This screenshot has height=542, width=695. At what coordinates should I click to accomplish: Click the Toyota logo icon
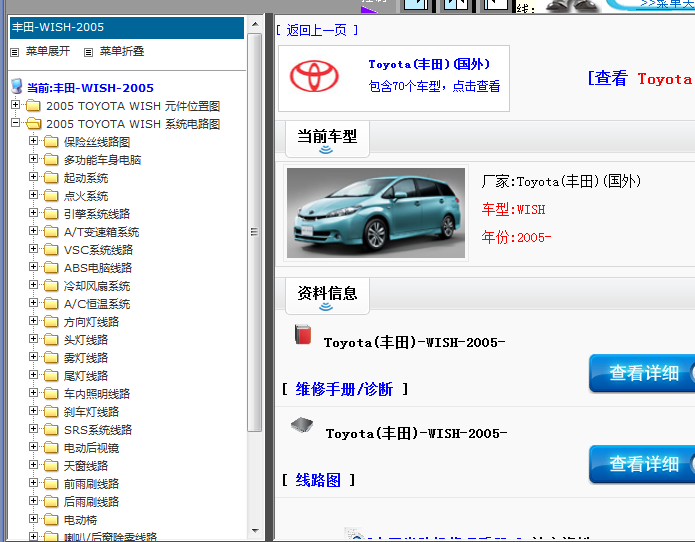(314, 76)
